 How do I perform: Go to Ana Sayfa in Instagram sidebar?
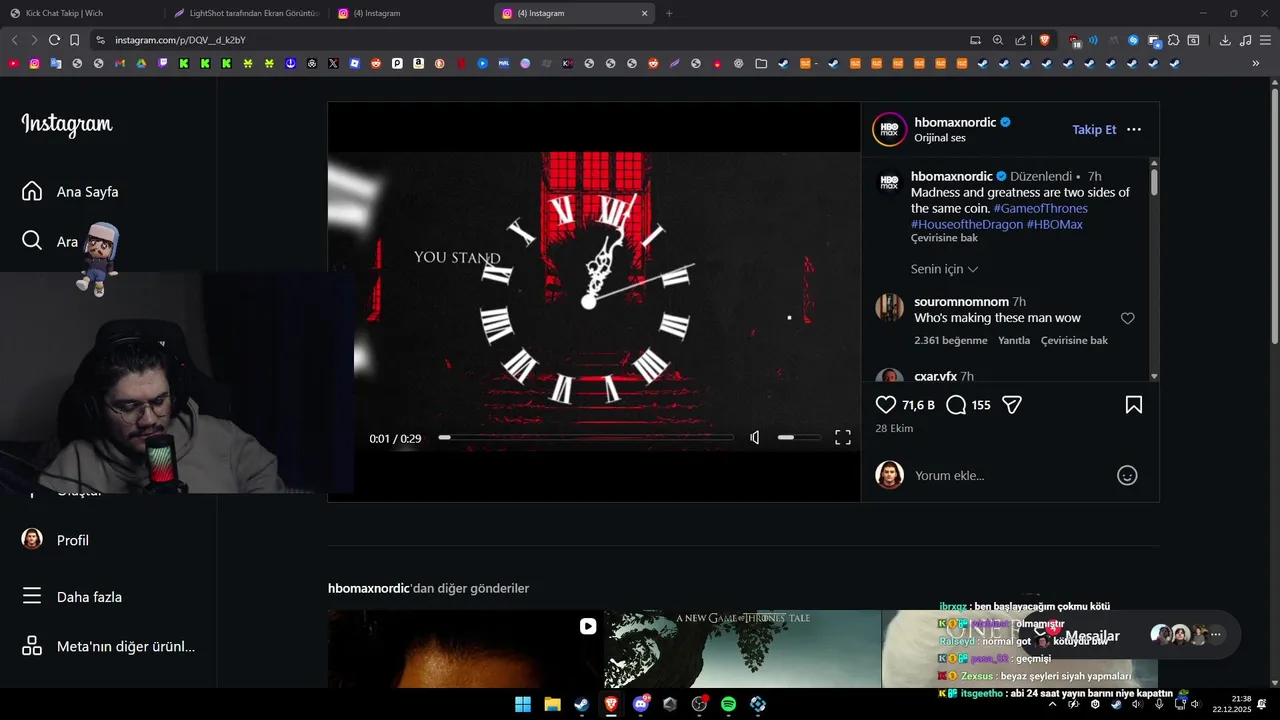tap(70, 191)
